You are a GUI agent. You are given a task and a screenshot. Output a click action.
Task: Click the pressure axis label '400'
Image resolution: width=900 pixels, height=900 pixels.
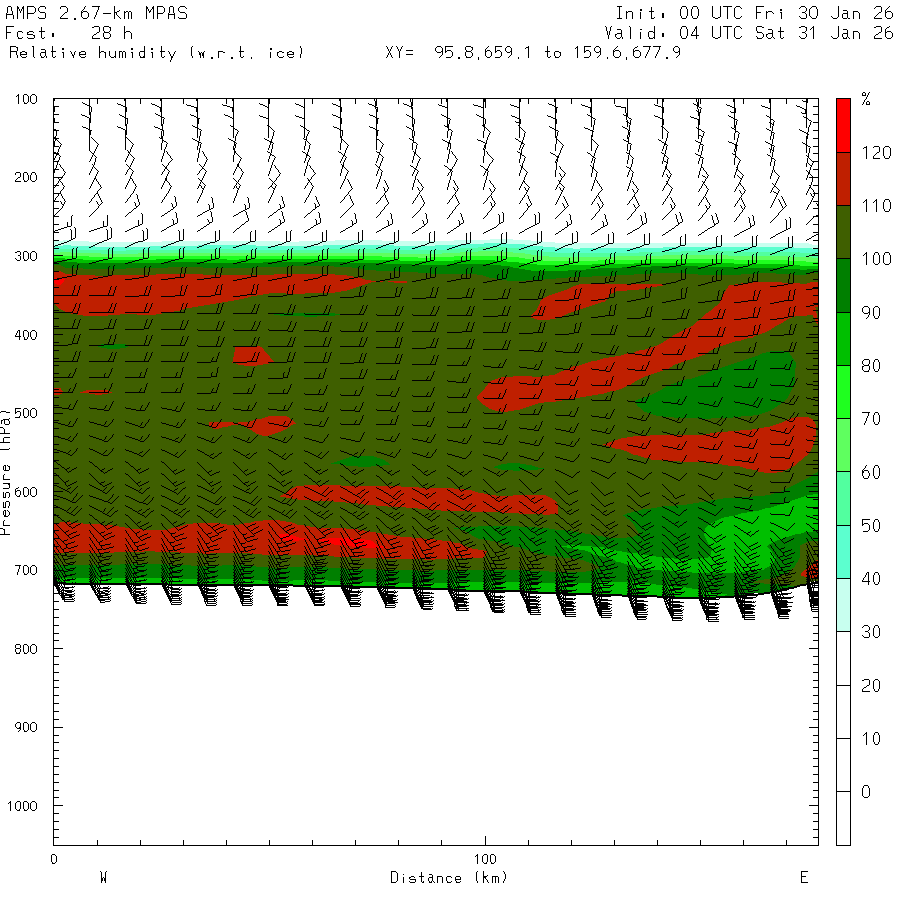pos(26,335)
